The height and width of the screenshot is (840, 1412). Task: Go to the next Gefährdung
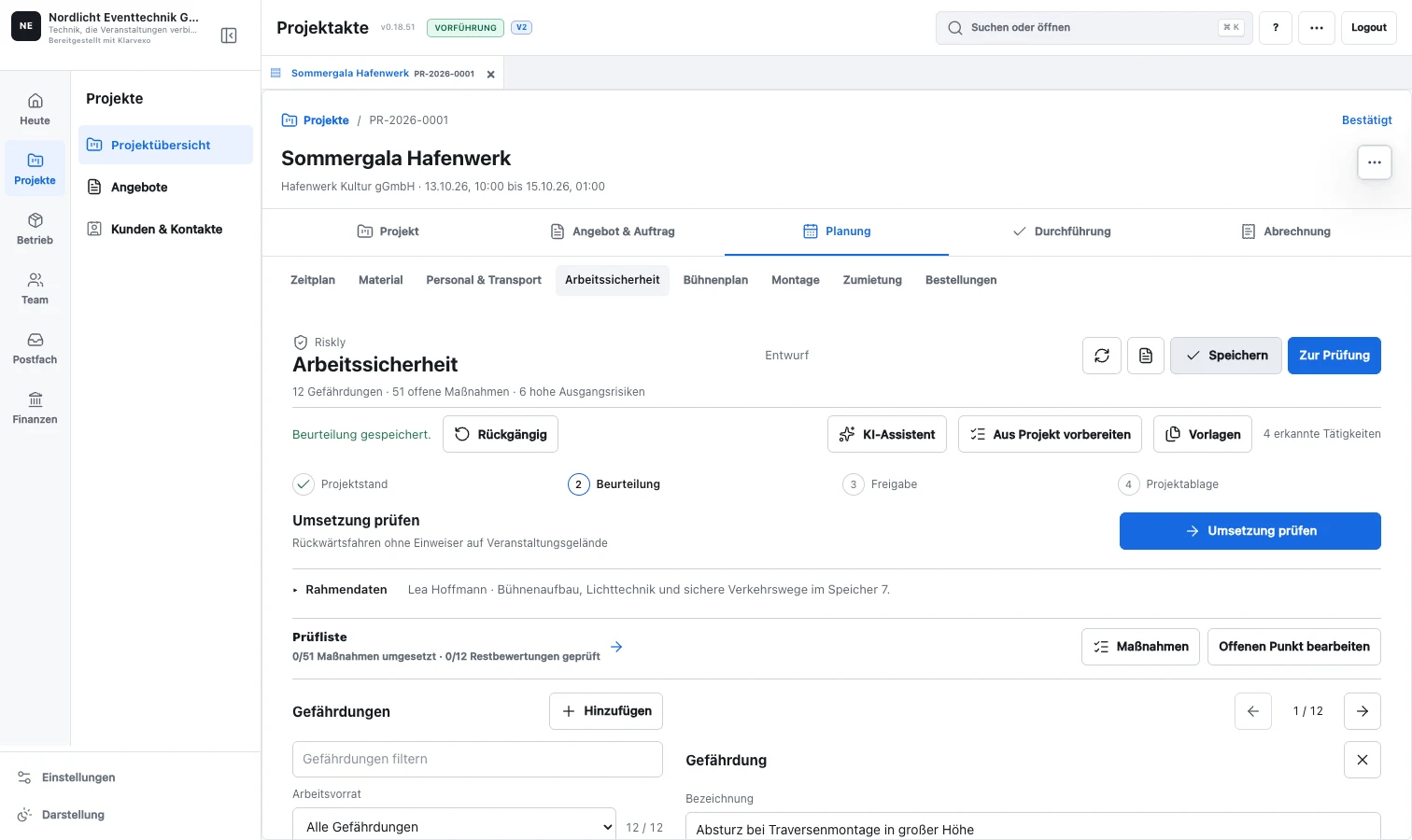(1363, 711)
